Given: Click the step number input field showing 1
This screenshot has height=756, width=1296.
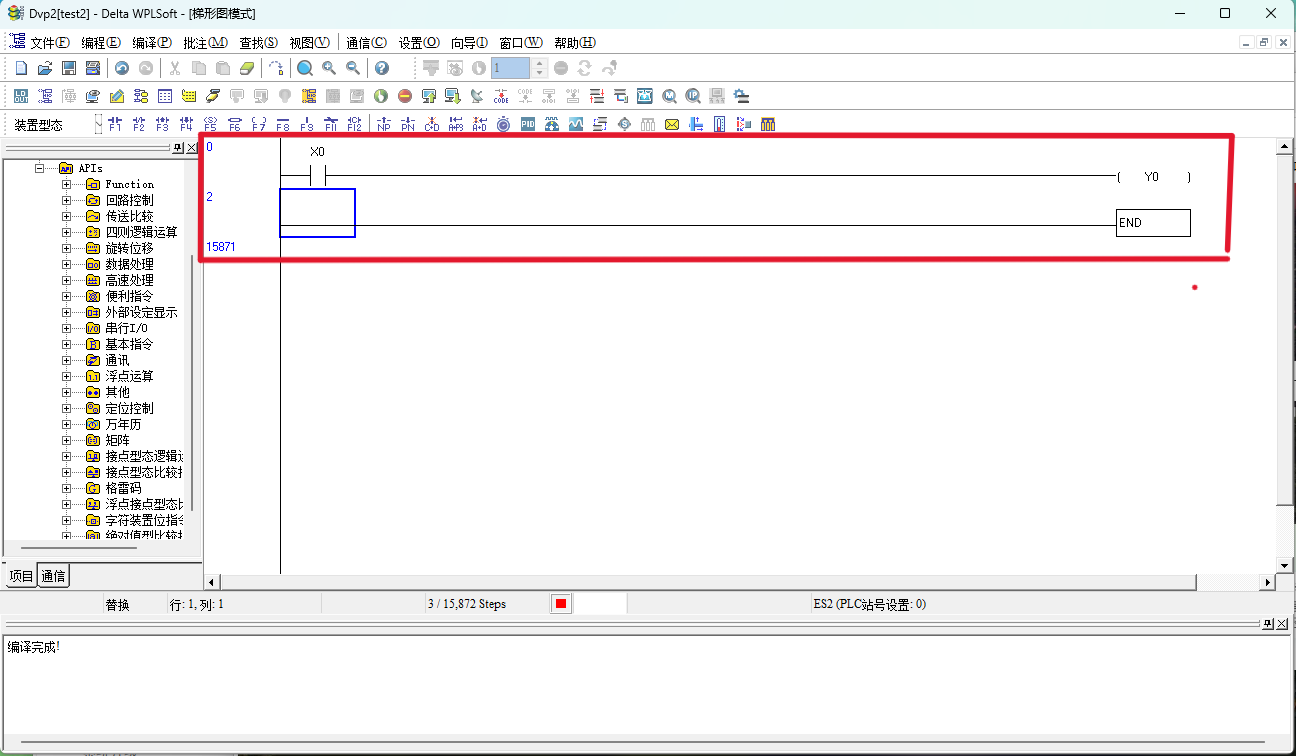Looking at the screenshot, I should 511,68.
